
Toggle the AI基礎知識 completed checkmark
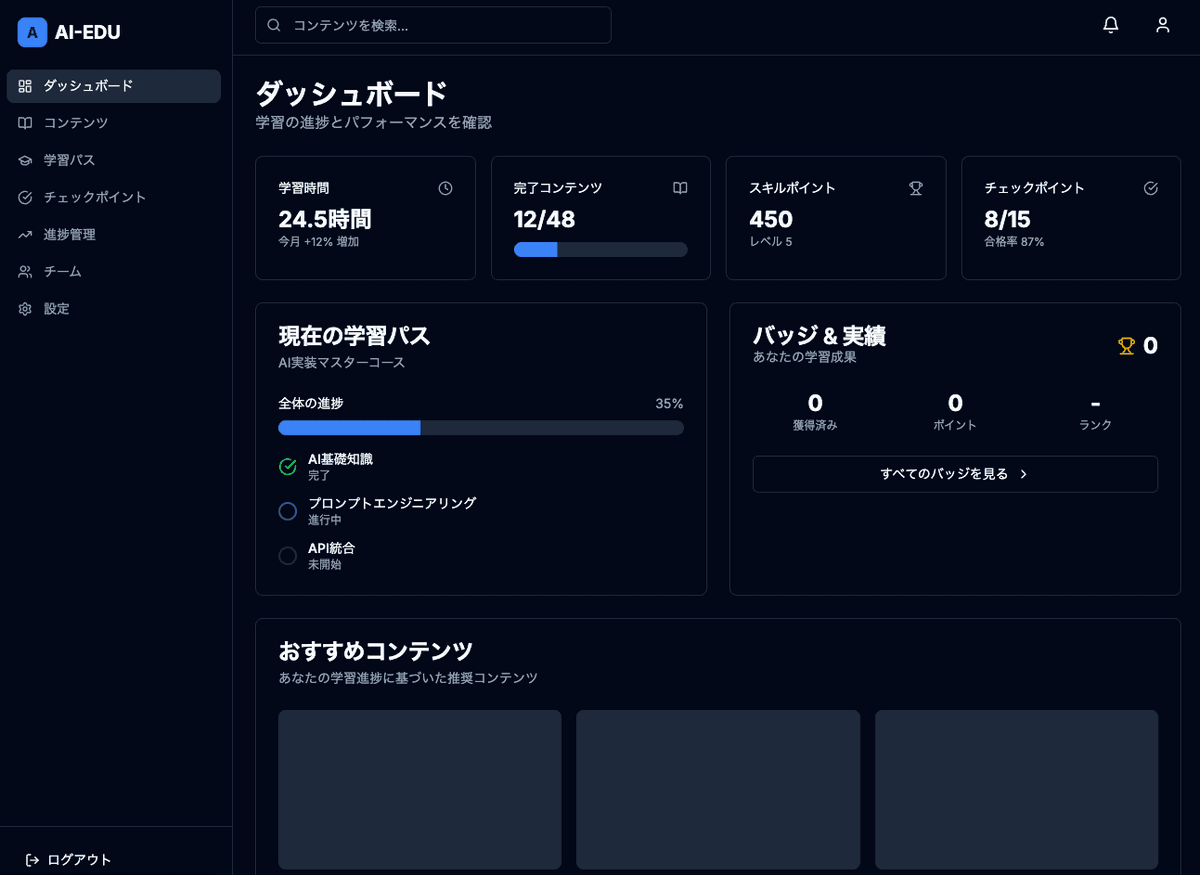point(287,466)
